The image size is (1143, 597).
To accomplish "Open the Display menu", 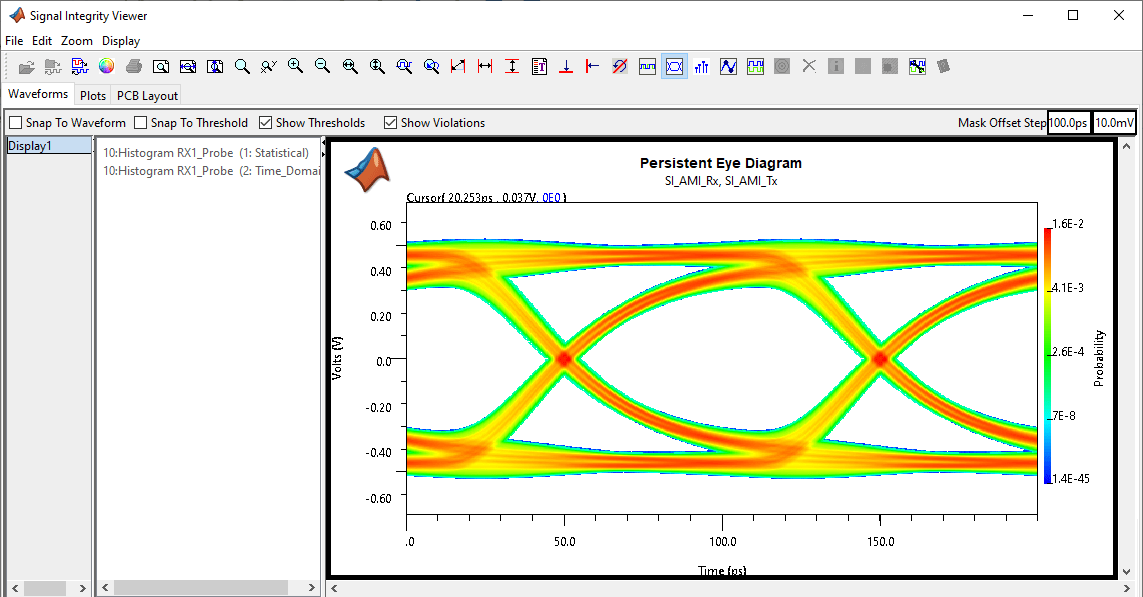I will [x=121, y=41].
